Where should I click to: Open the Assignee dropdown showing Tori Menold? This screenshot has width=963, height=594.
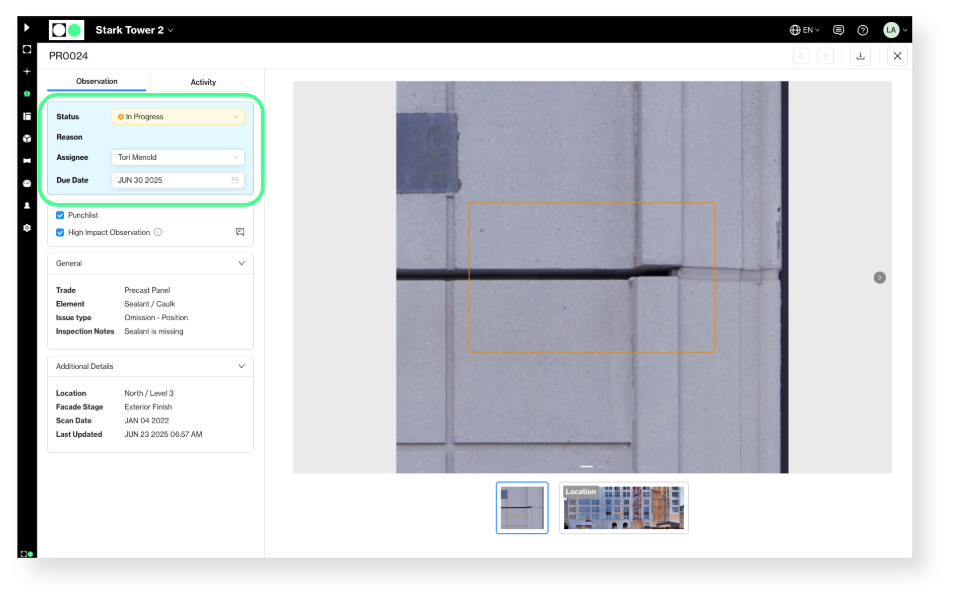[178, 157]
